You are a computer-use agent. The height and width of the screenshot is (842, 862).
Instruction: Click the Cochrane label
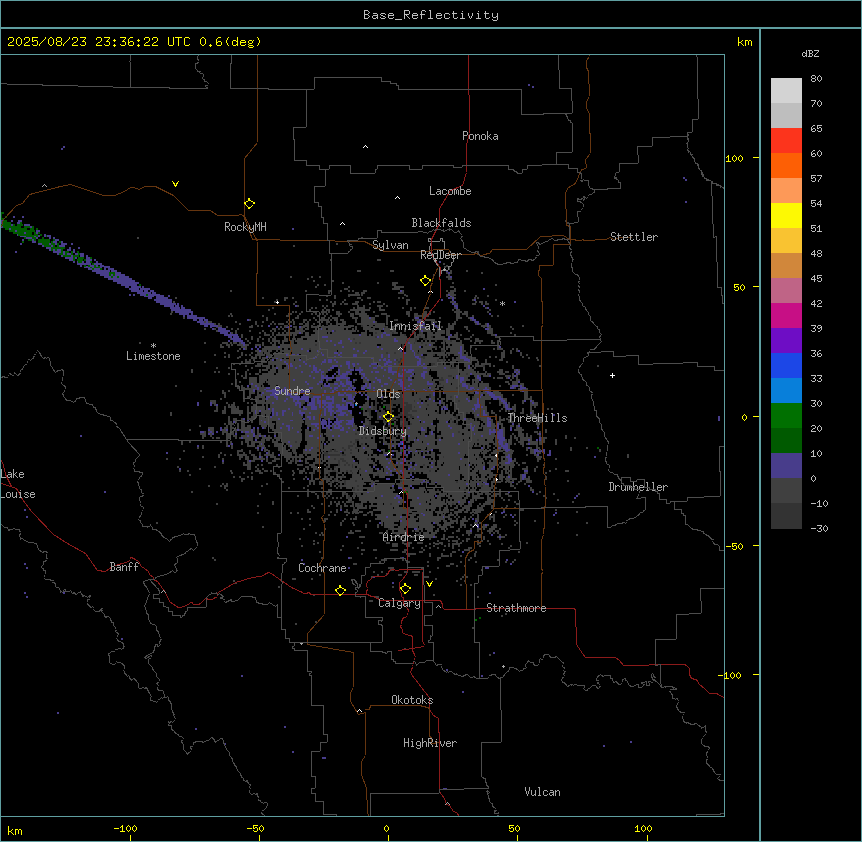pyautogui.click(x=322, y=568)
